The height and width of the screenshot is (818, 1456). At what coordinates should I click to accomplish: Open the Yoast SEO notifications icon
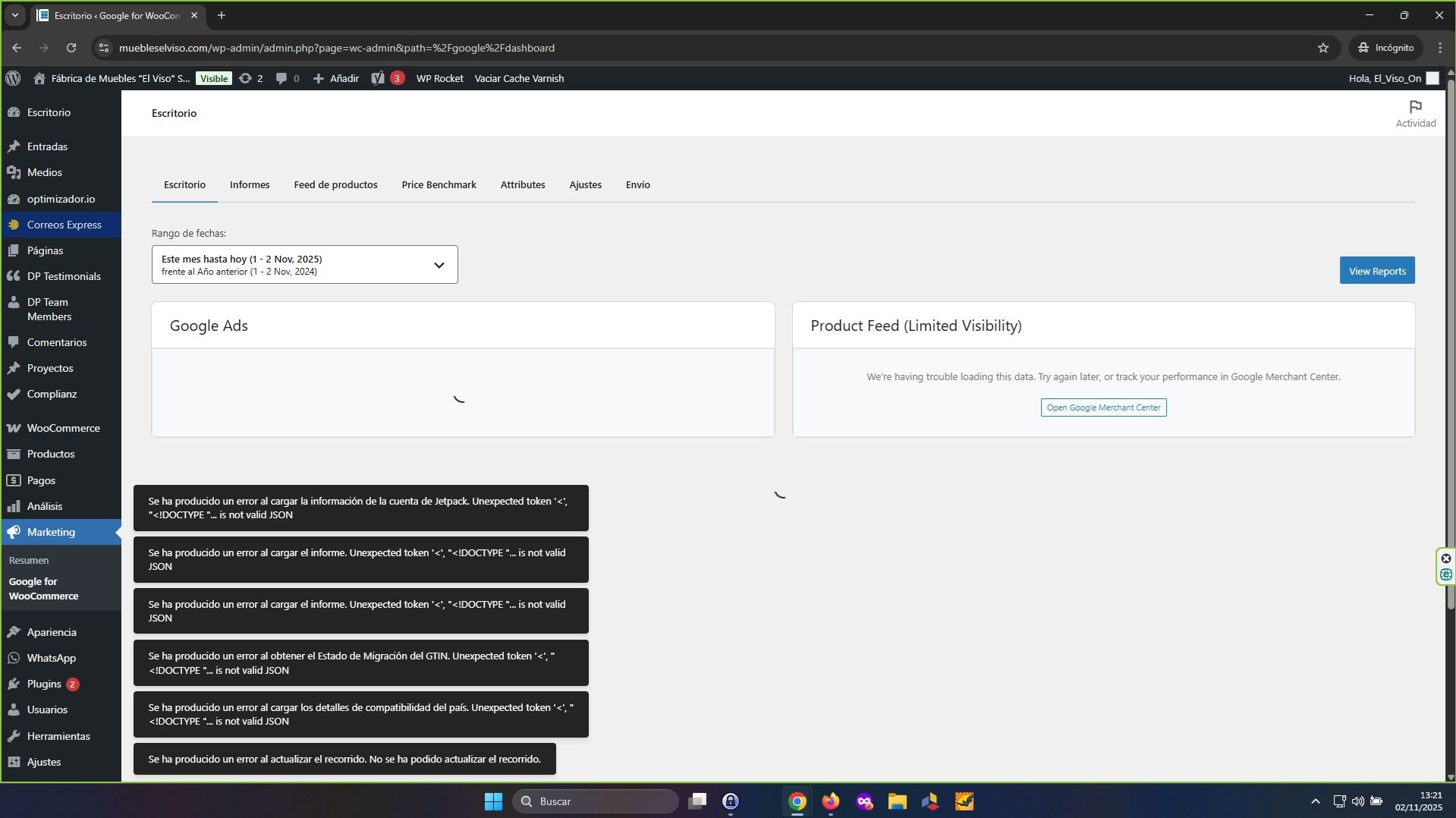click(x=378, y=78)
